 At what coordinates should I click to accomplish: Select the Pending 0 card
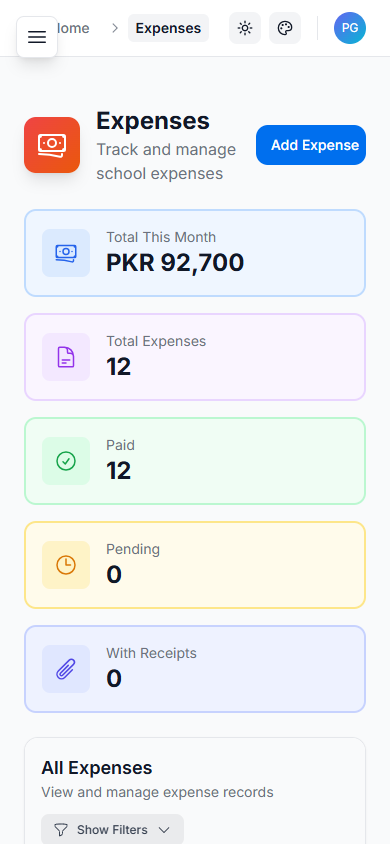click(195, 565)
